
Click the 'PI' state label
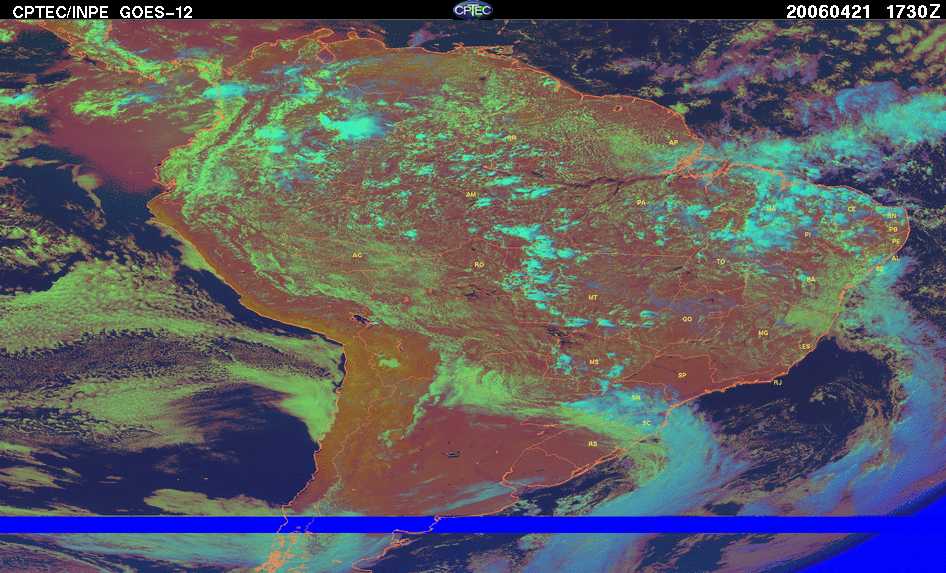807,234
